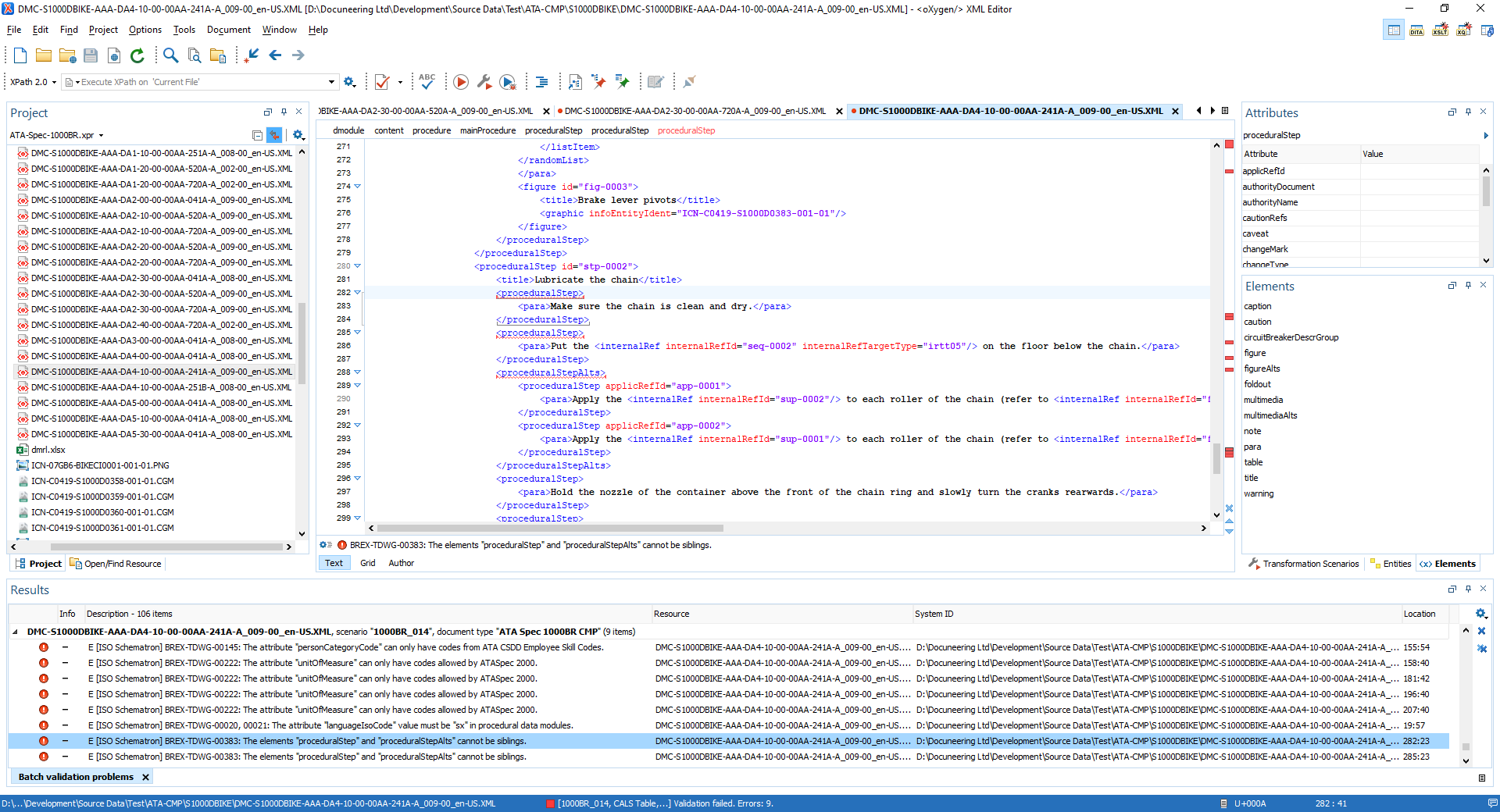Pin the Attributes panel
The width and height of the screenshot is (1500, 812).
[1468, 112]
